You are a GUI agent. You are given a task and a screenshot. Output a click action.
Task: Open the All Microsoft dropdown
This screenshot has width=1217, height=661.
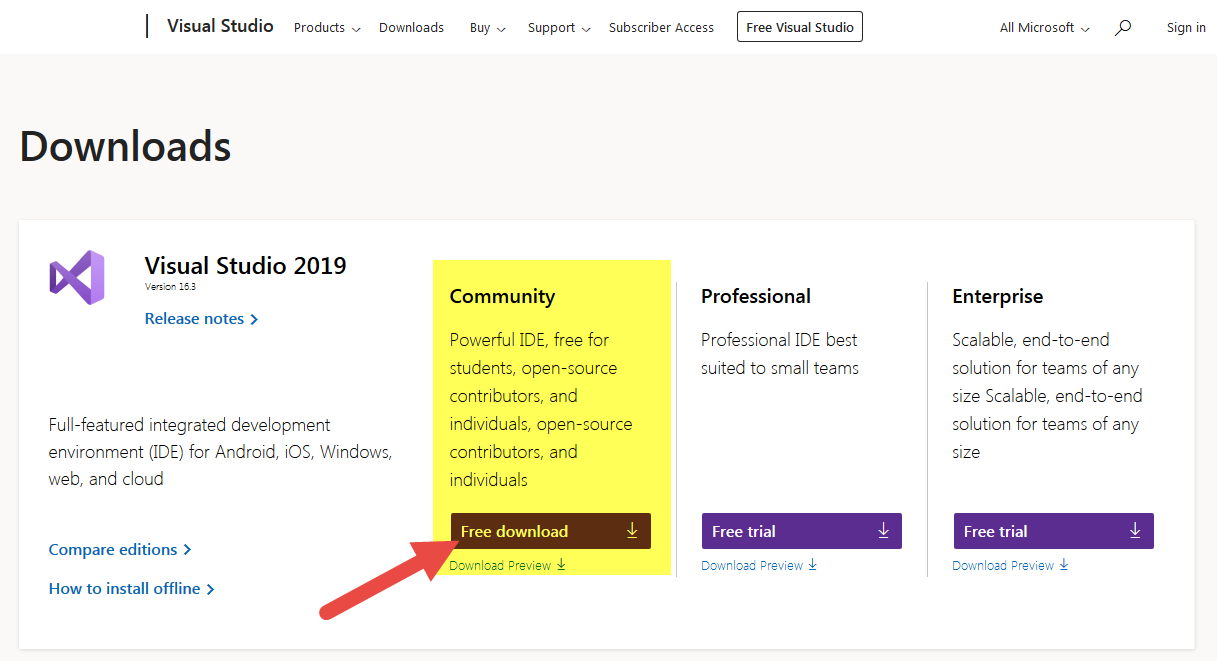1043,27
